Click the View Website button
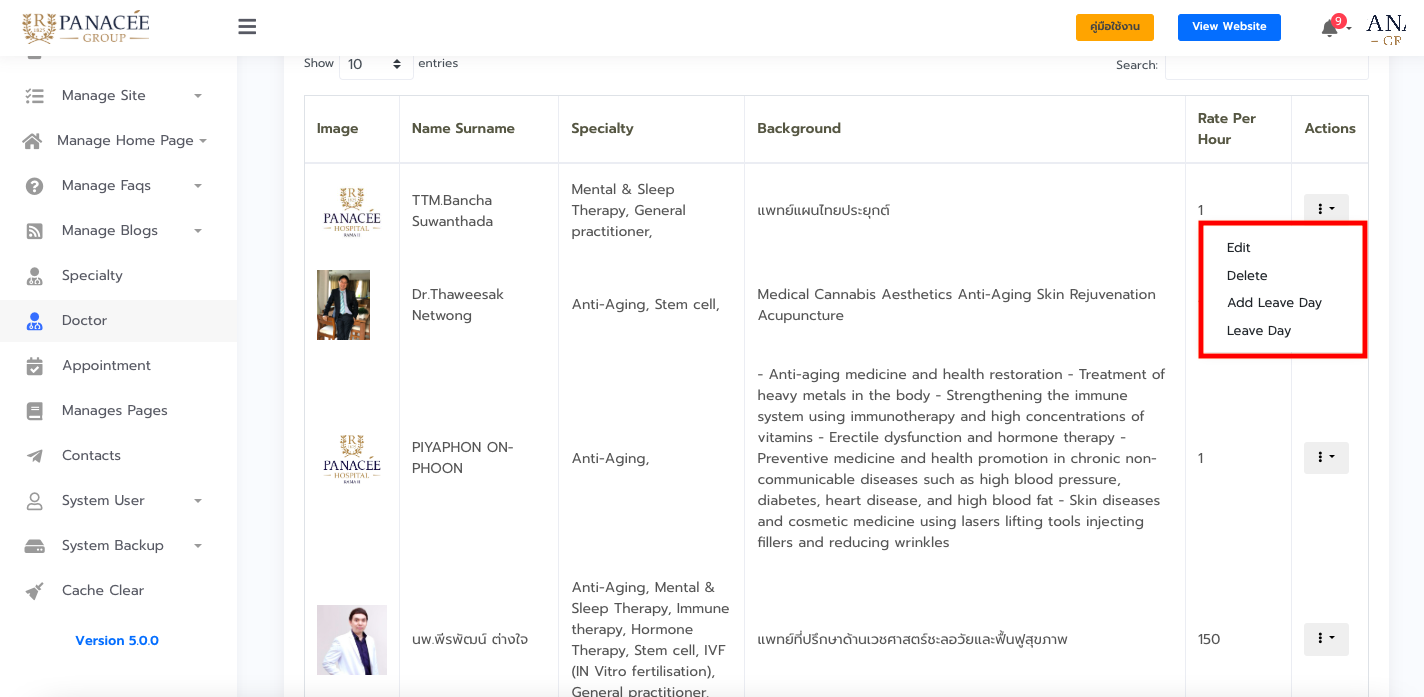 pyautogui.click(x=1229, y=27)
